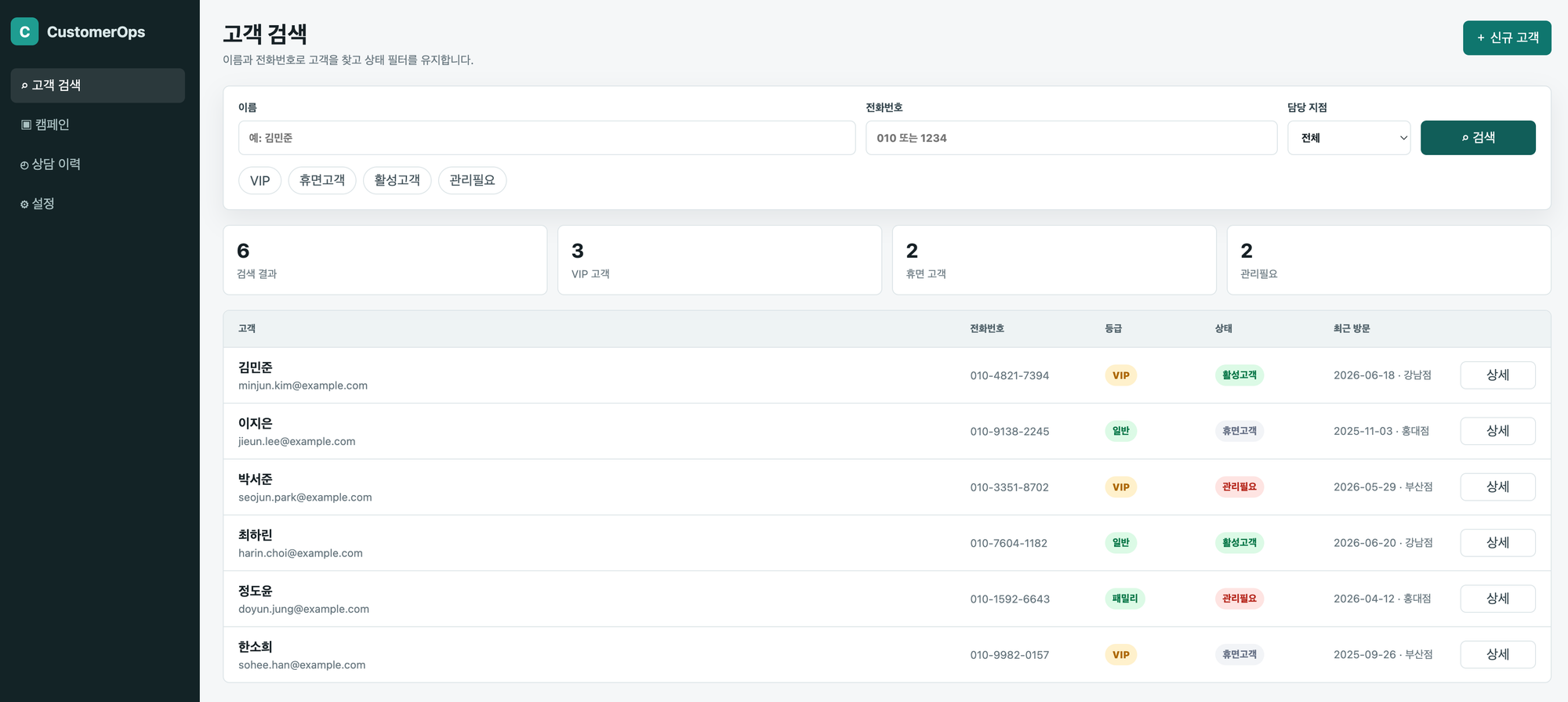Enable the 관리필요 filter chip

(472, 180)
